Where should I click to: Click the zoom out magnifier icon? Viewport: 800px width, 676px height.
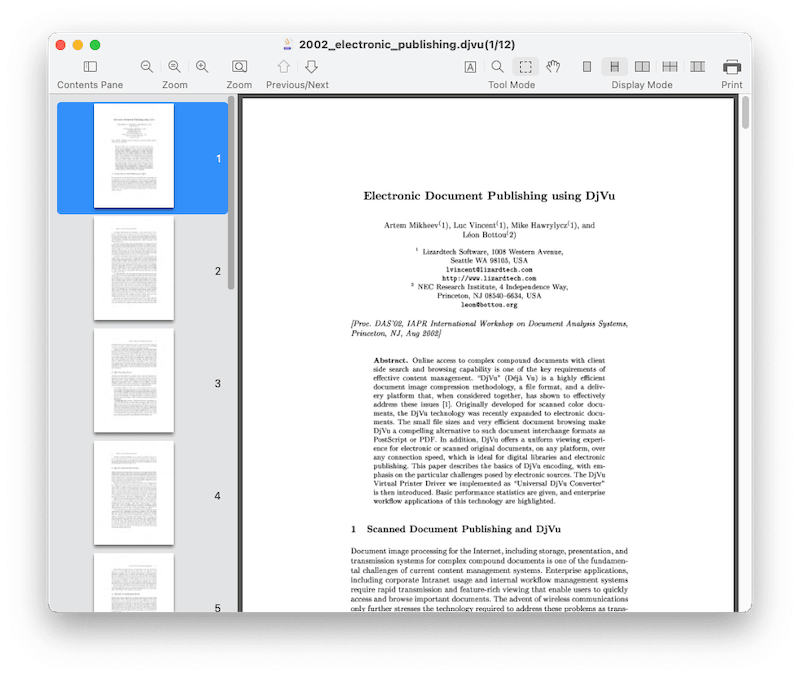point(147,67)
